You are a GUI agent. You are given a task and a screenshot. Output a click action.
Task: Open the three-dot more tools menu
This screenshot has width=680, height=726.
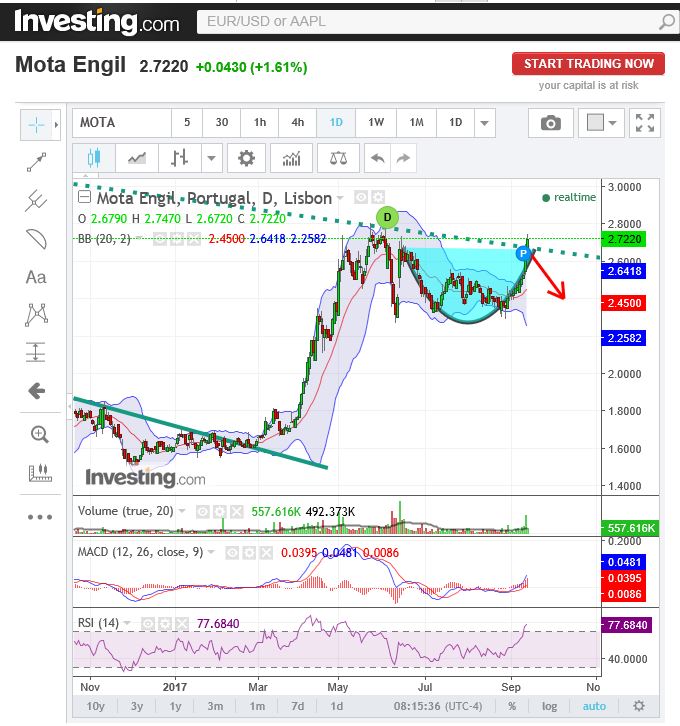tap(40, 517)
